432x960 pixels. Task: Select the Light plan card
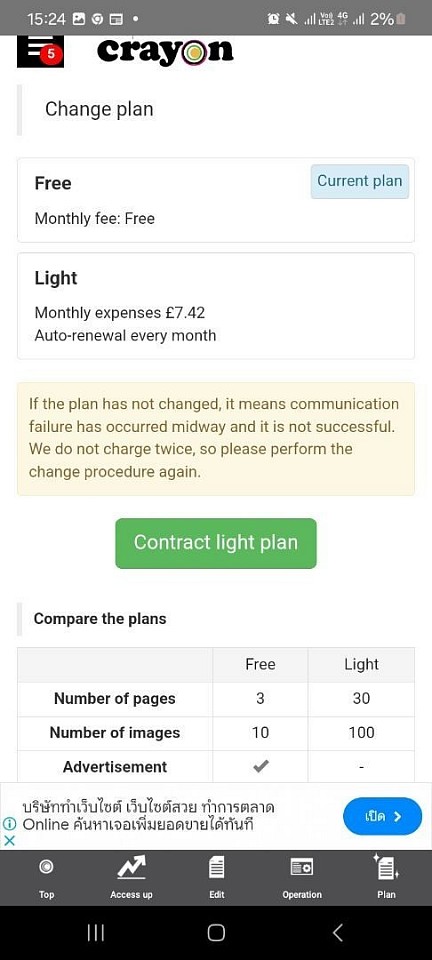[x=216, y=306]
